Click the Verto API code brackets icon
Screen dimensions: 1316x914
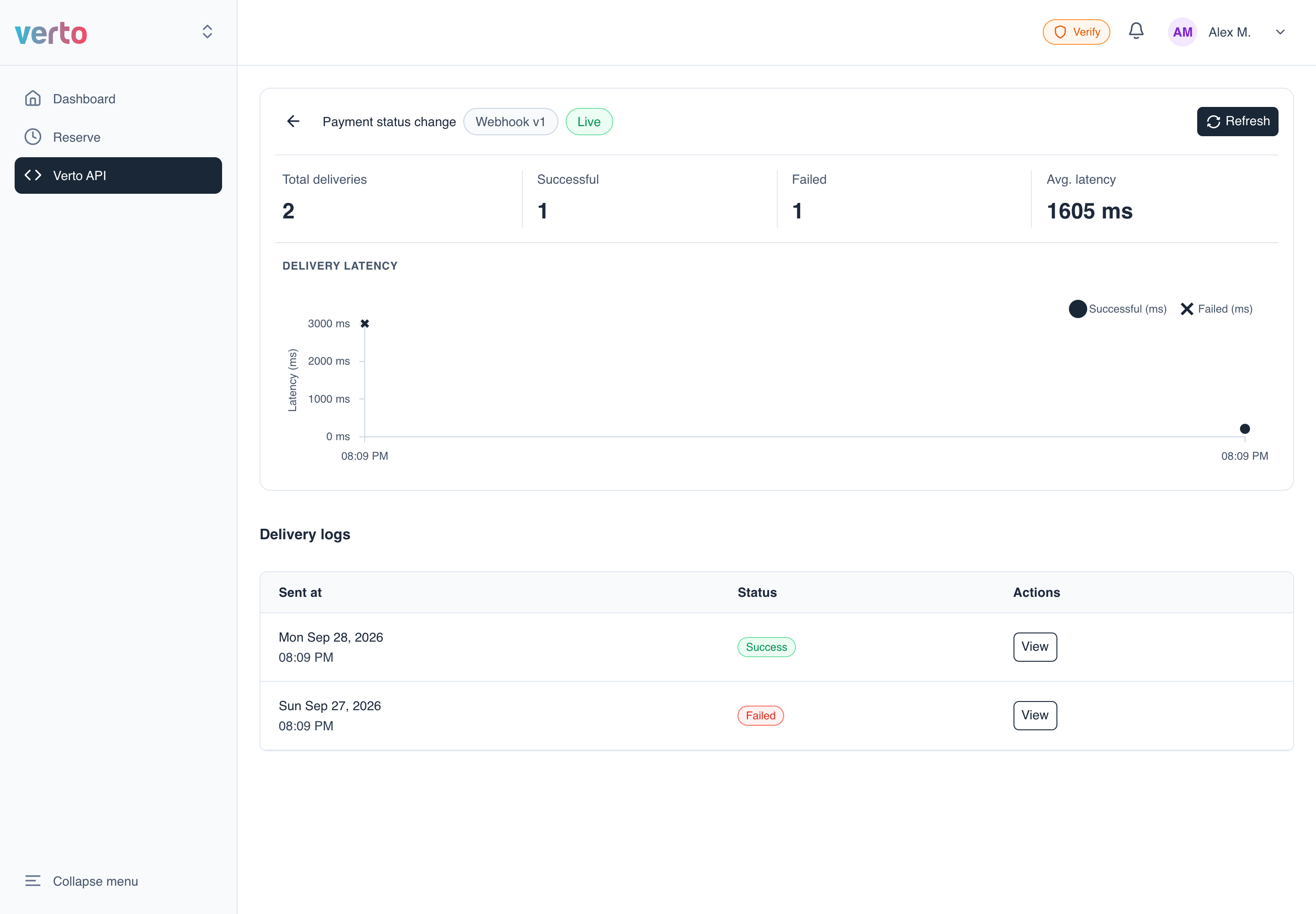32,175
